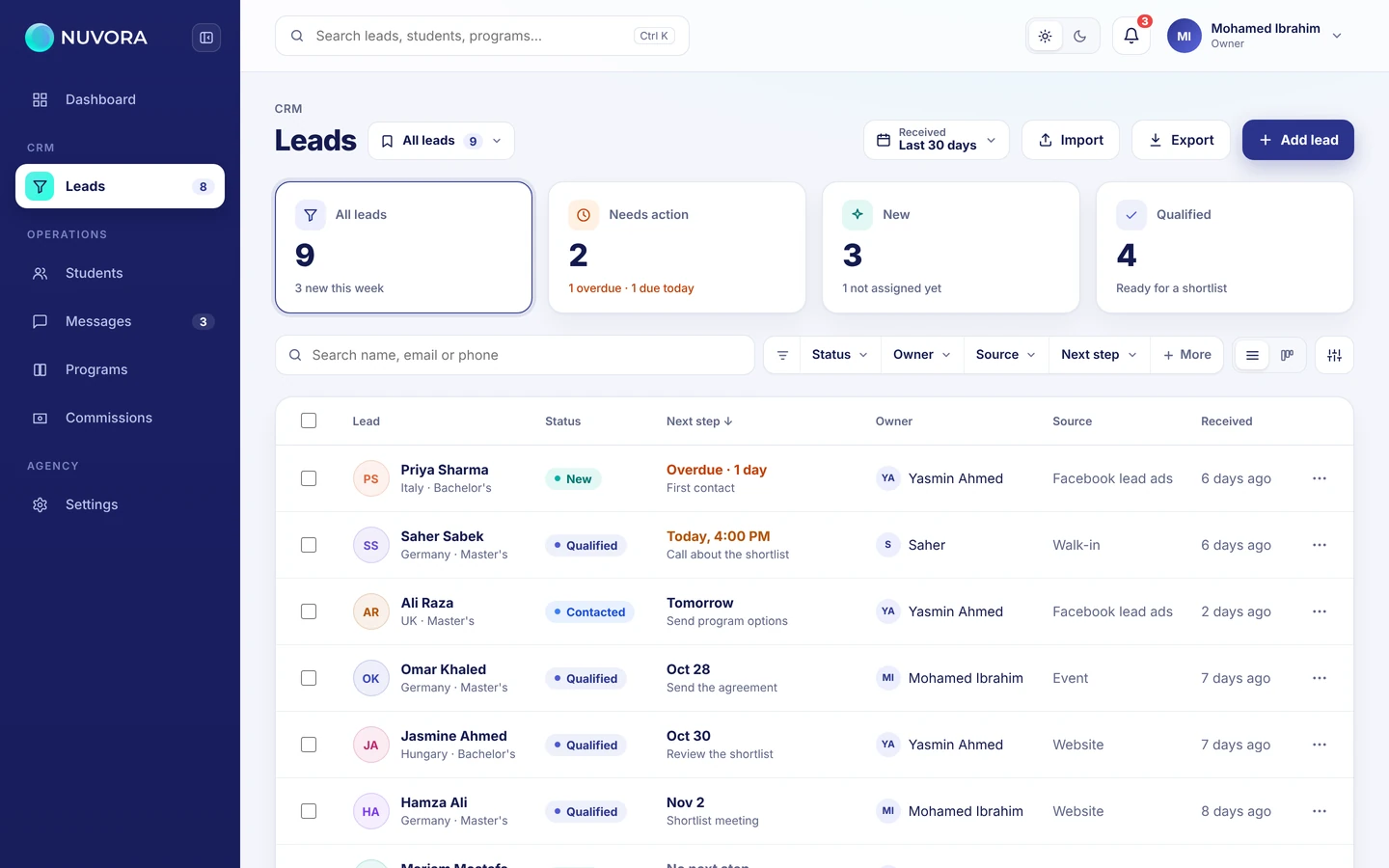Select the Qualified summary card
Viewport: 1389px width, 868px height.
click(1225, 247)
